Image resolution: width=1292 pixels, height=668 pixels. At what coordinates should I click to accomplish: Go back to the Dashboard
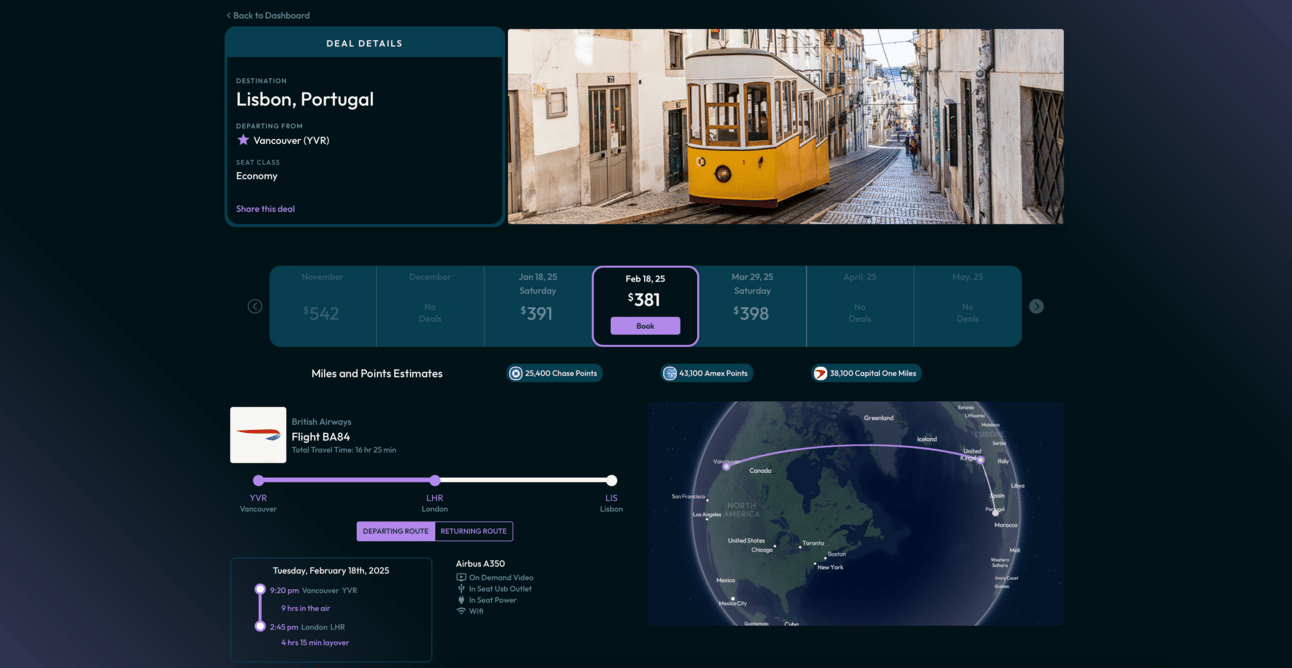coord(268,15)
